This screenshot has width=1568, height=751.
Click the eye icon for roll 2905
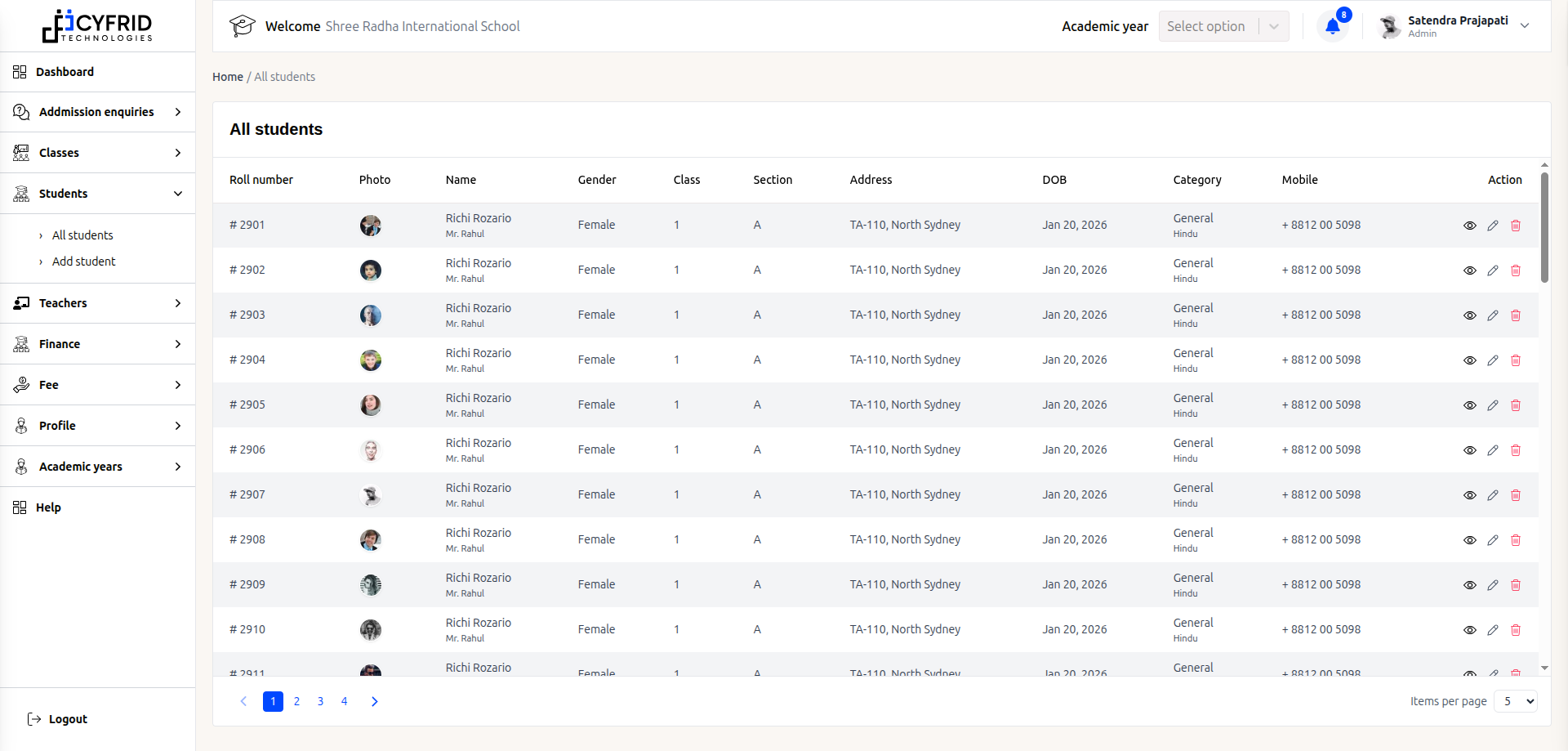point(1470,405)
